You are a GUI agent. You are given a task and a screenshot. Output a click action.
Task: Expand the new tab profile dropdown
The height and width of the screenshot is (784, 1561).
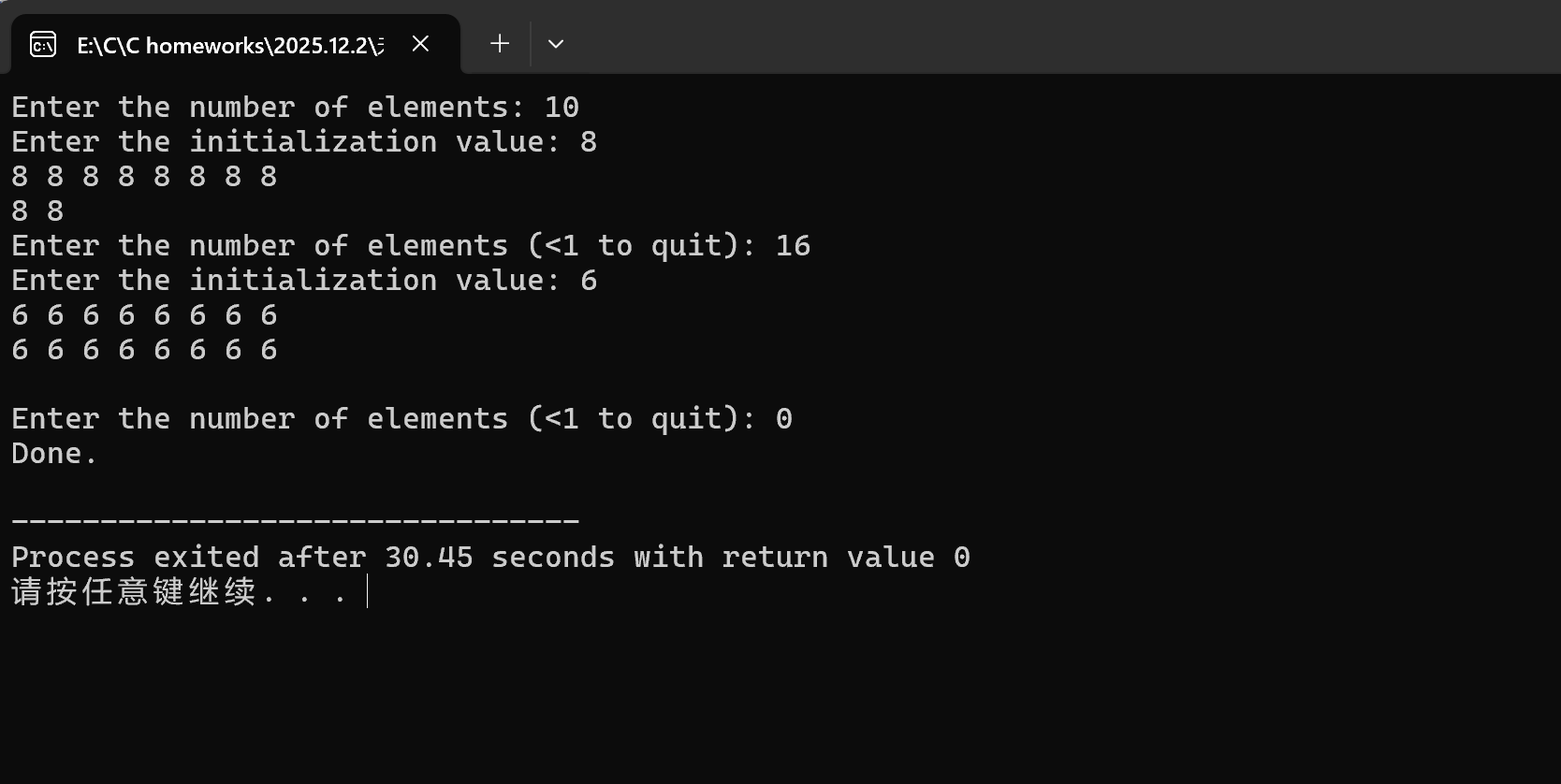(556, 44)
